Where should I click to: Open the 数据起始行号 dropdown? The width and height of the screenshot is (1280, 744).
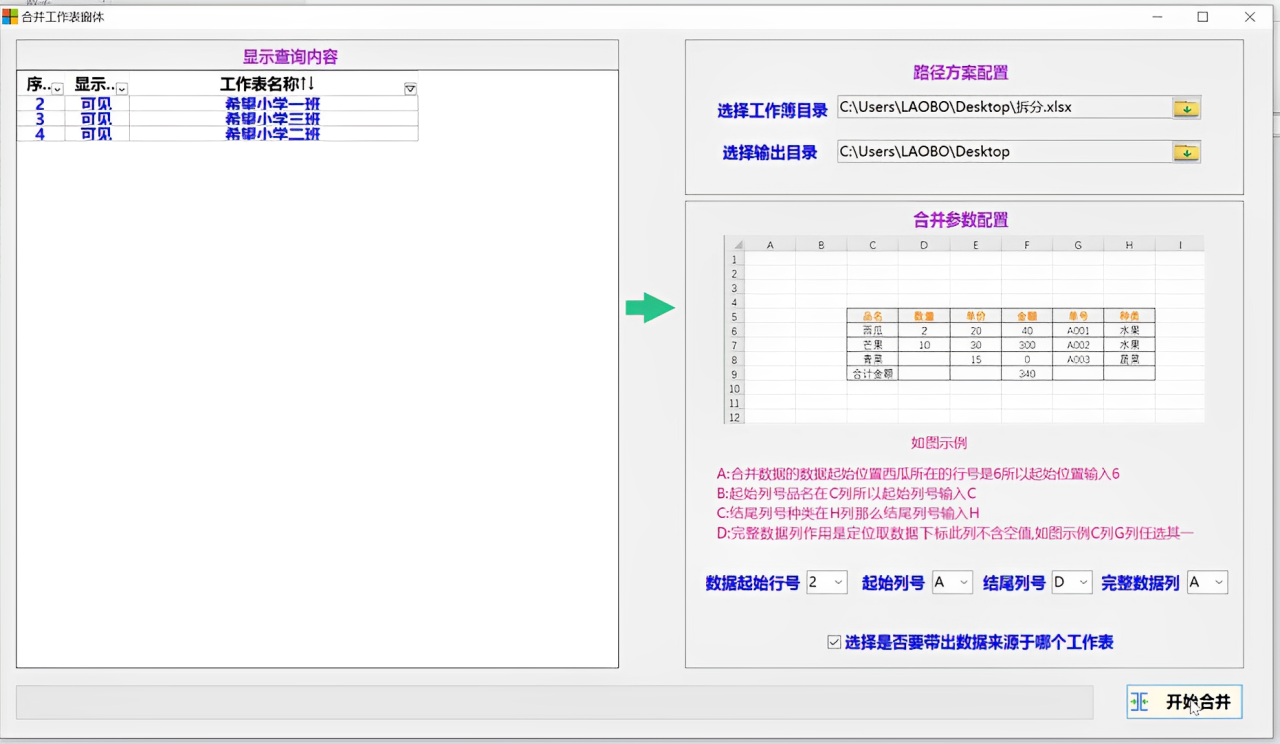coord(838,582)
